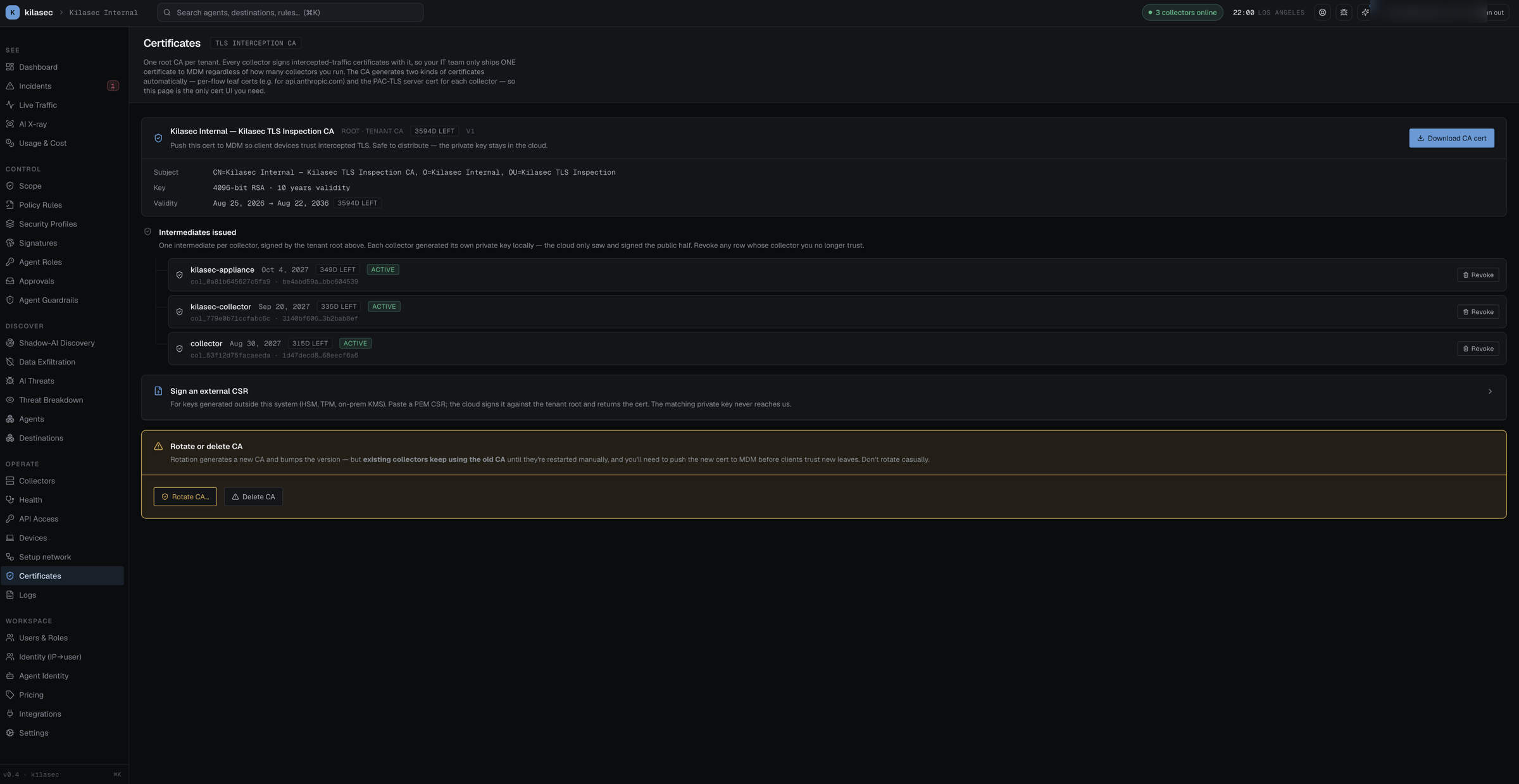Click the Settings gear icon in sidebar
The image size is (1519, 784).
10,733
